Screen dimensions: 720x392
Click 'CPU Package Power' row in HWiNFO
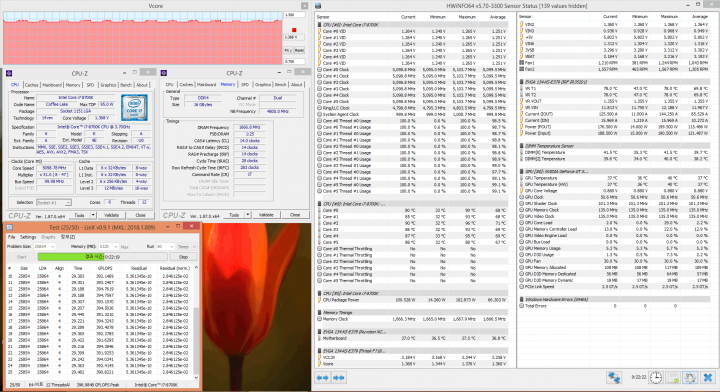pos(412,300)
